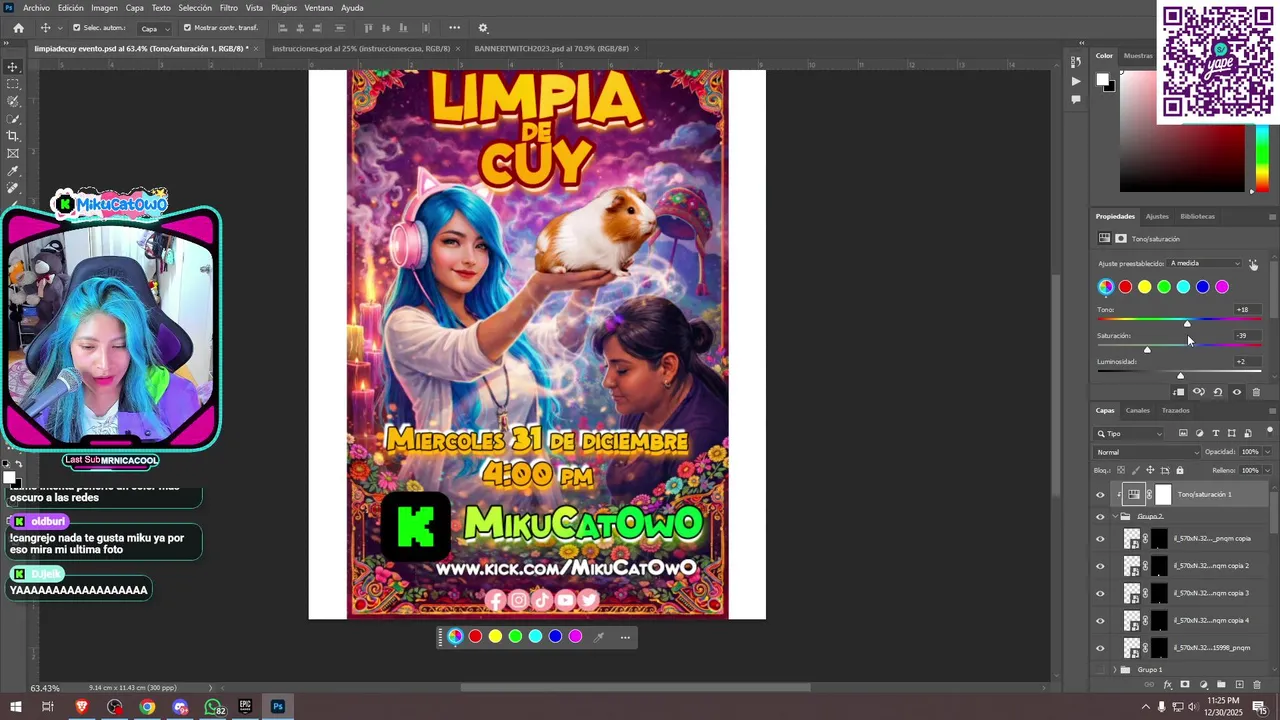Filter layers by pixel layer icon
1280x720 pixels.
point(1183,433)
